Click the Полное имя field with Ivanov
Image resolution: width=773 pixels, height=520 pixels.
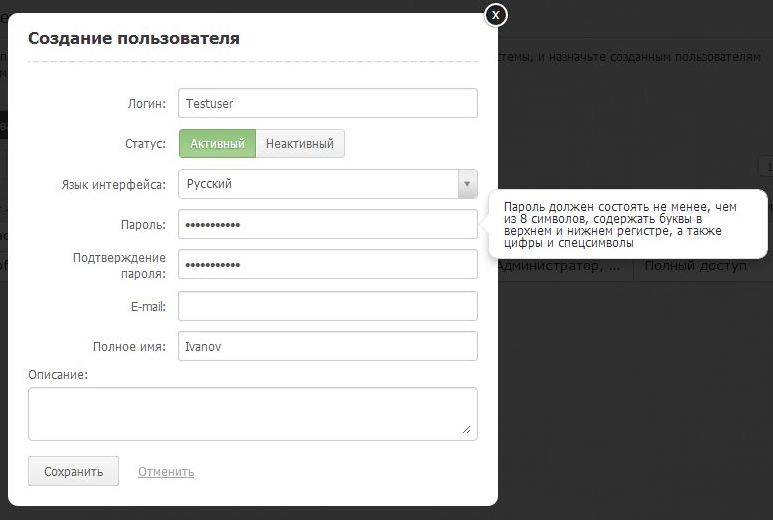click(327, 346)
